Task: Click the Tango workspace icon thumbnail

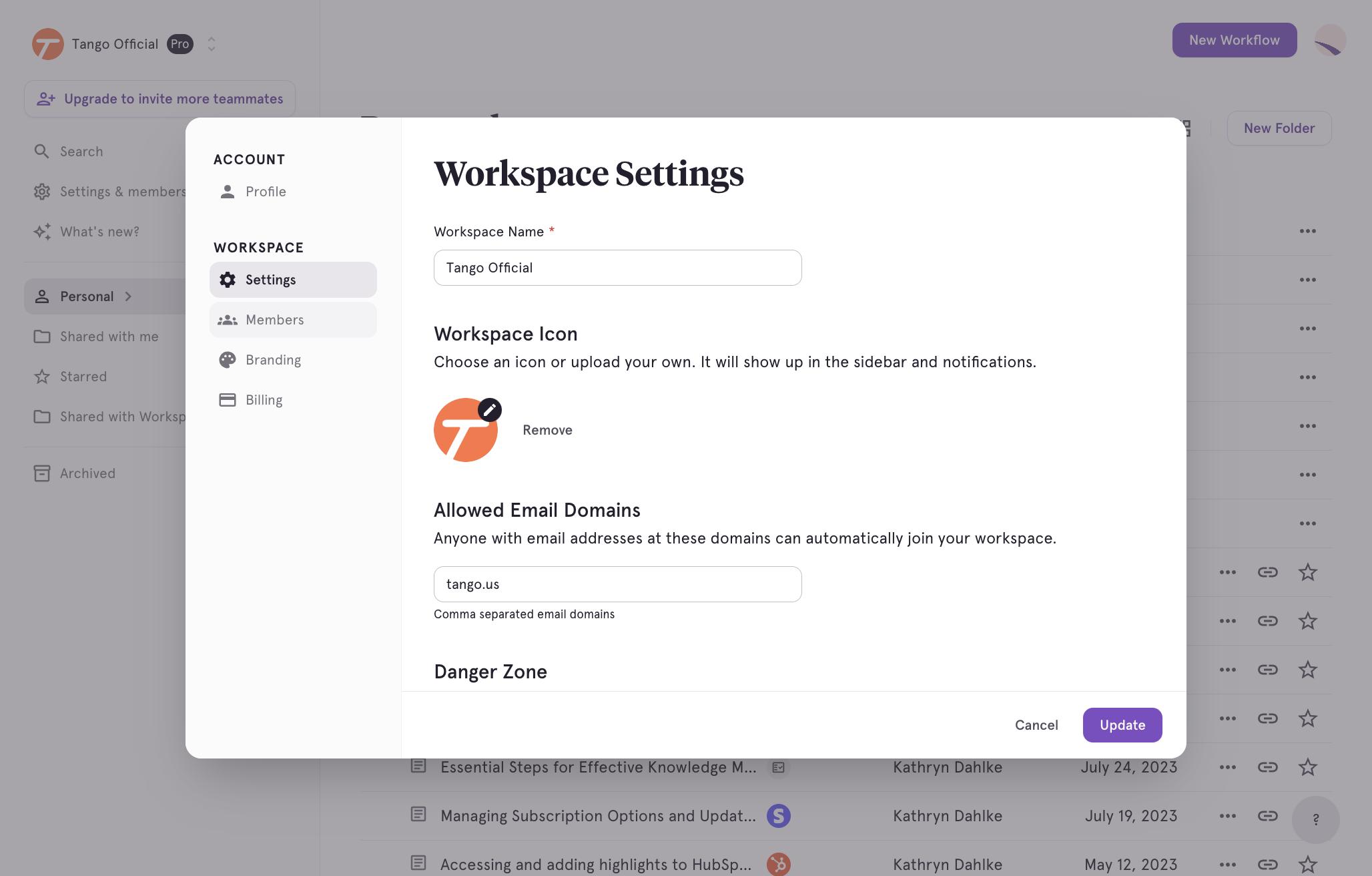Action: click(465, 430)
